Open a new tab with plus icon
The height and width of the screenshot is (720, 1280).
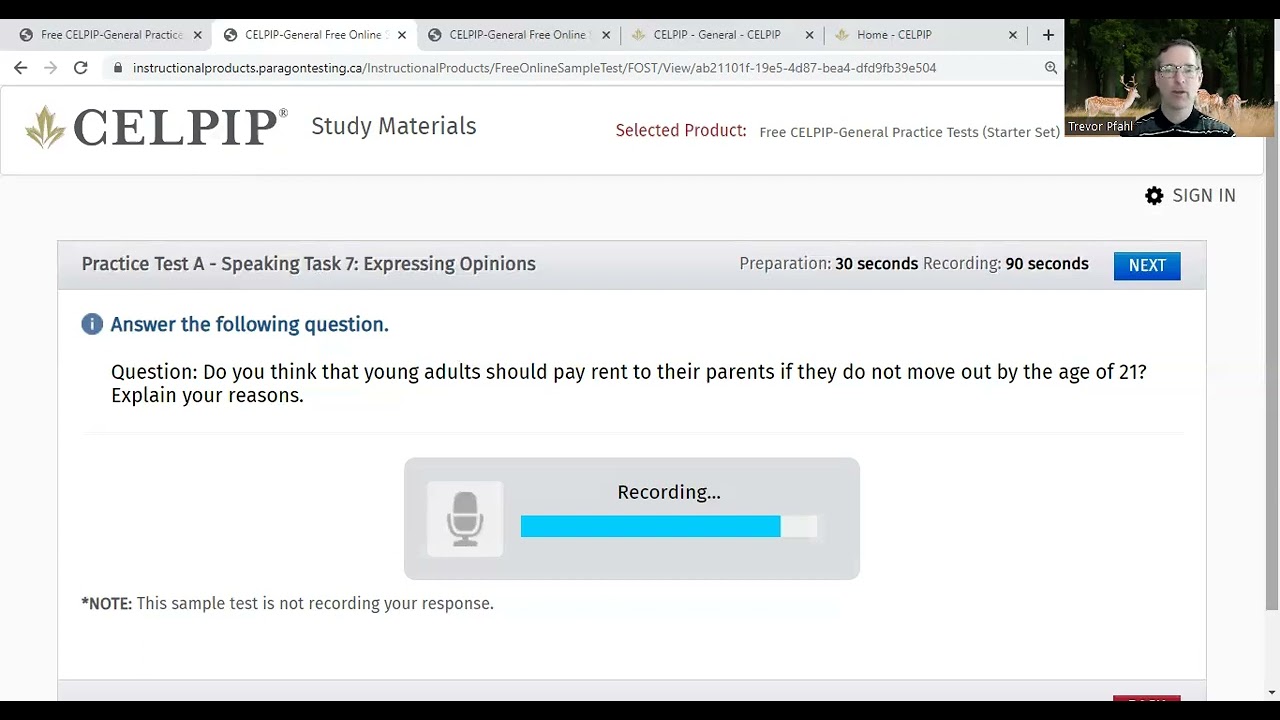click(1048, 35)
